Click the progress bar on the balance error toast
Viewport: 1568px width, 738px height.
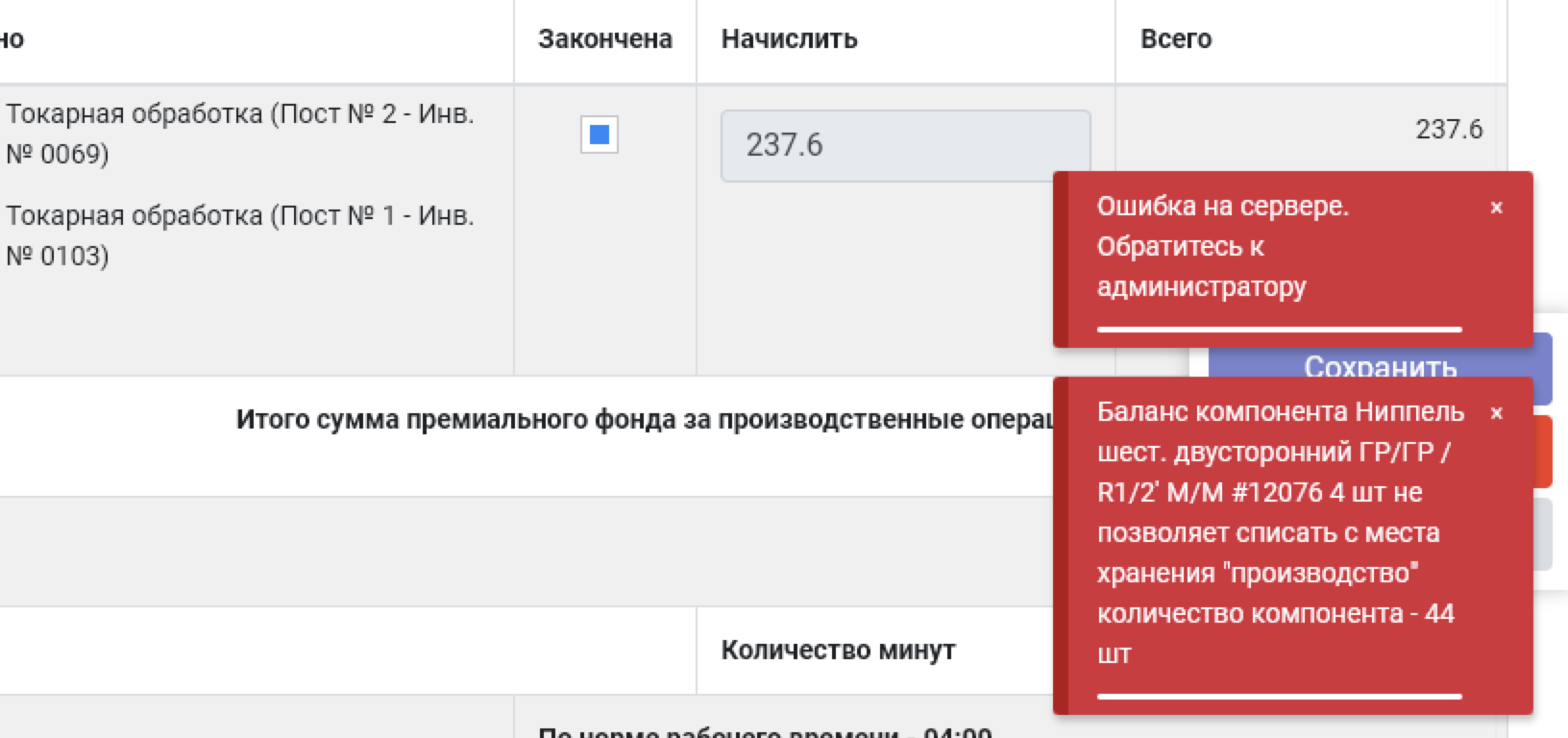(1280, 697)
